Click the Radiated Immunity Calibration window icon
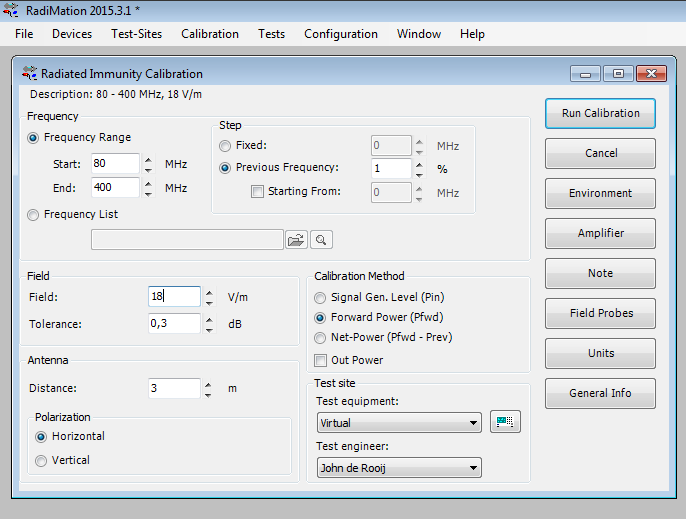This screenshot has height=519, width=686. coord(29,73)
